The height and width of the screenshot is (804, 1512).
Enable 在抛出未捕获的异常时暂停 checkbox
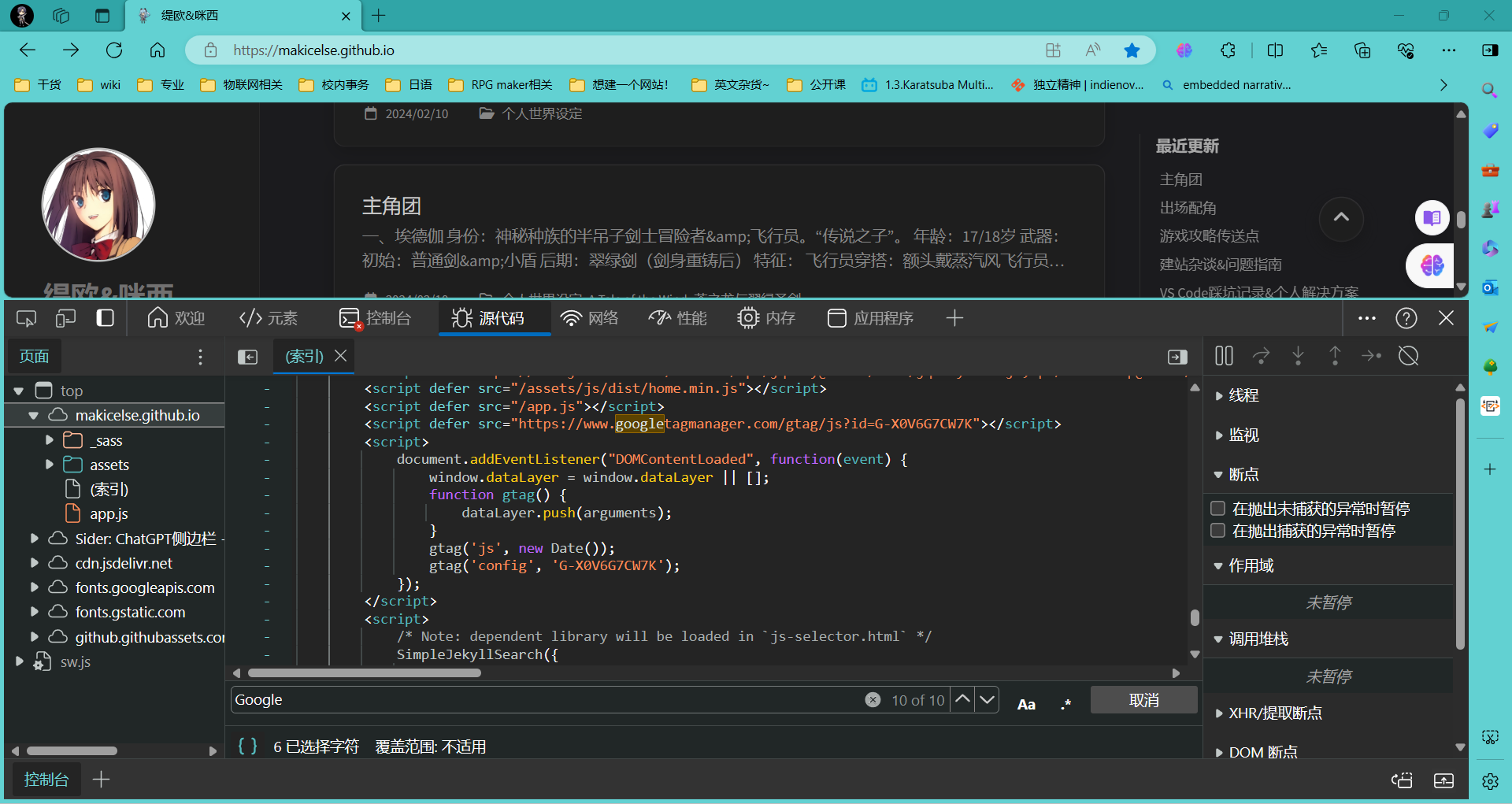1218,508
